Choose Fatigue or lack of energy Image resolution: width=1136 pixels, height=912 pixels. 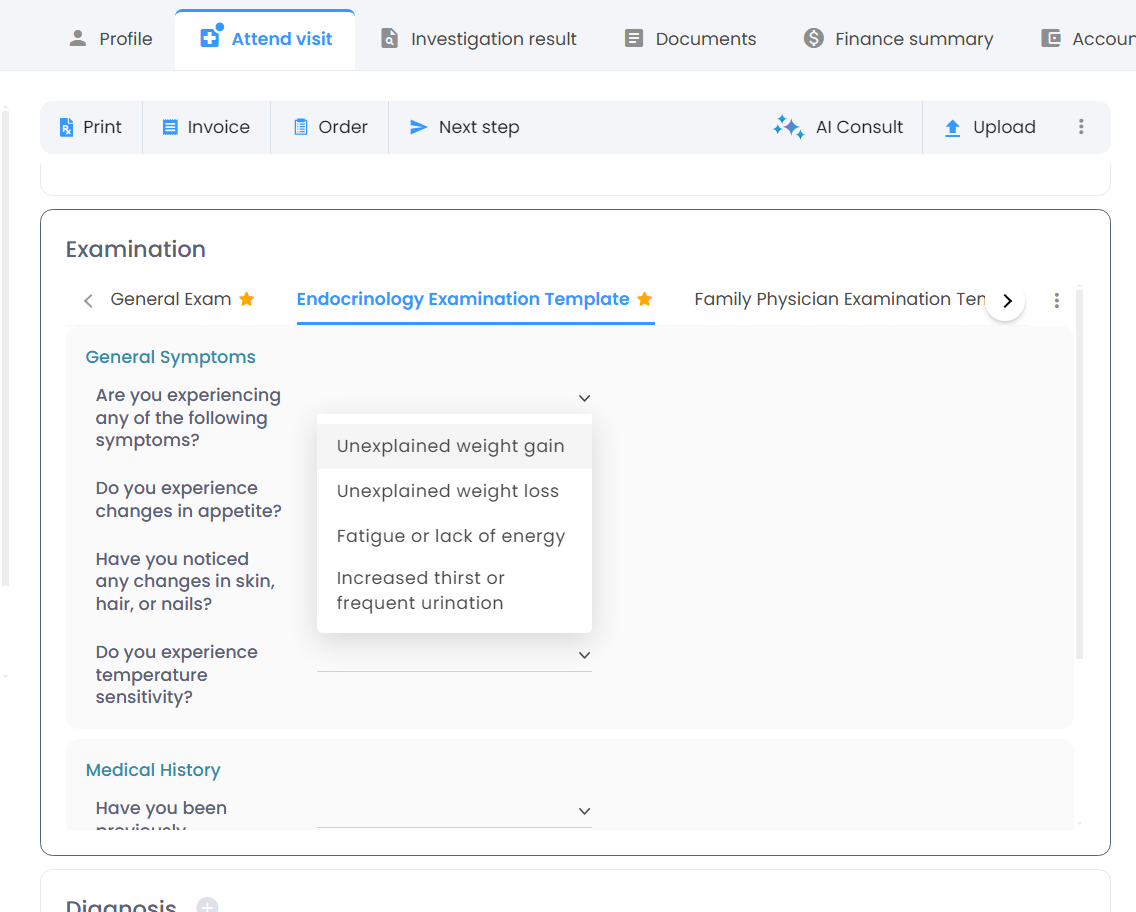[451, 536]
